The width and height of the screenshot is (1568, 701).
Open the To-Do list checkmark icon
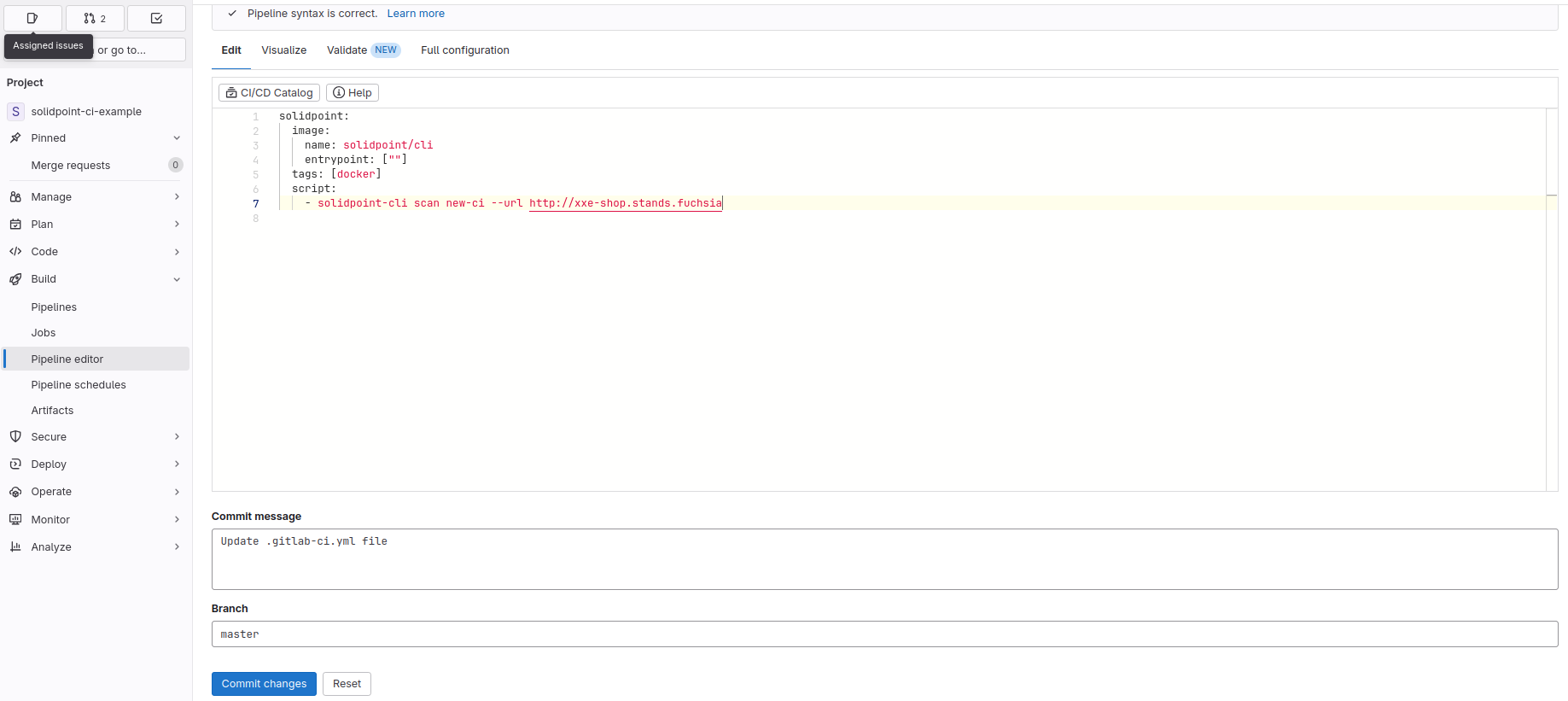156,18
